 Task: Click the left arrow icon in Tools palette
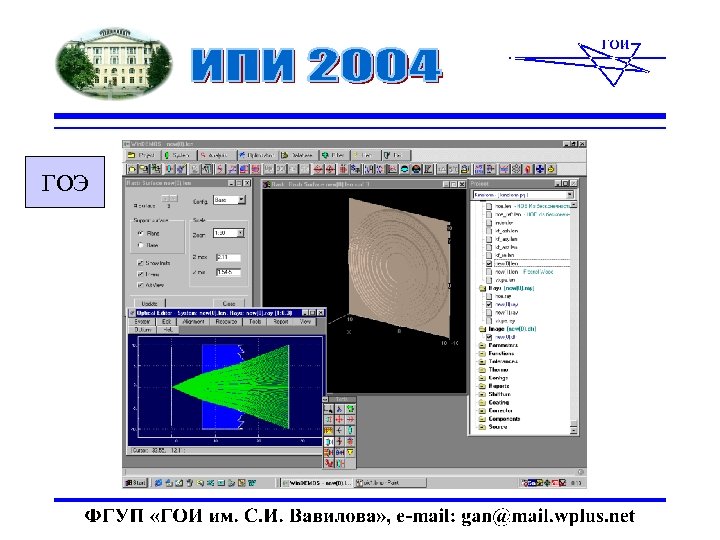[339, 431]
